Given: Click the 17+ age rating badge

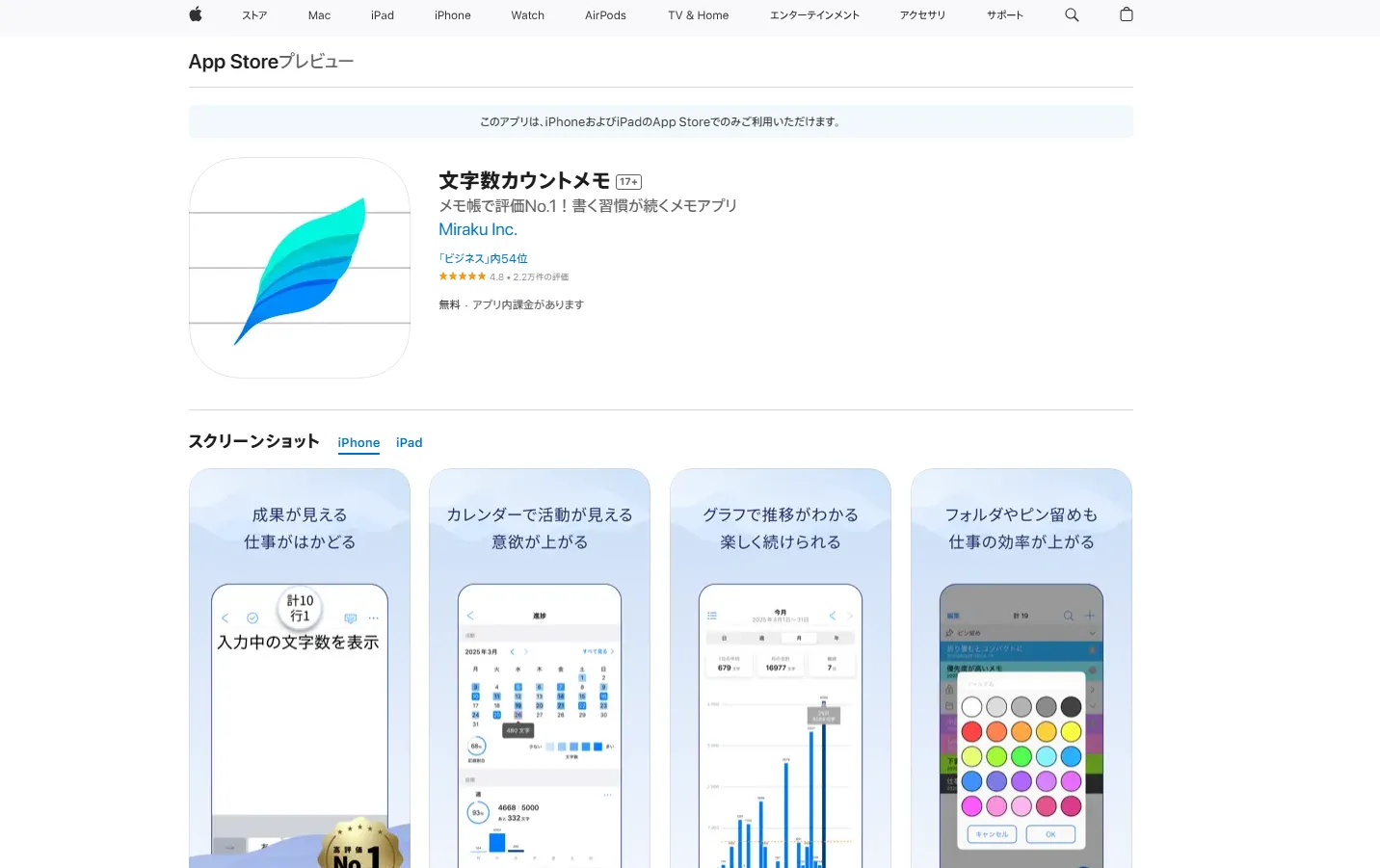Looking at the screenshot, I should 629,182.
